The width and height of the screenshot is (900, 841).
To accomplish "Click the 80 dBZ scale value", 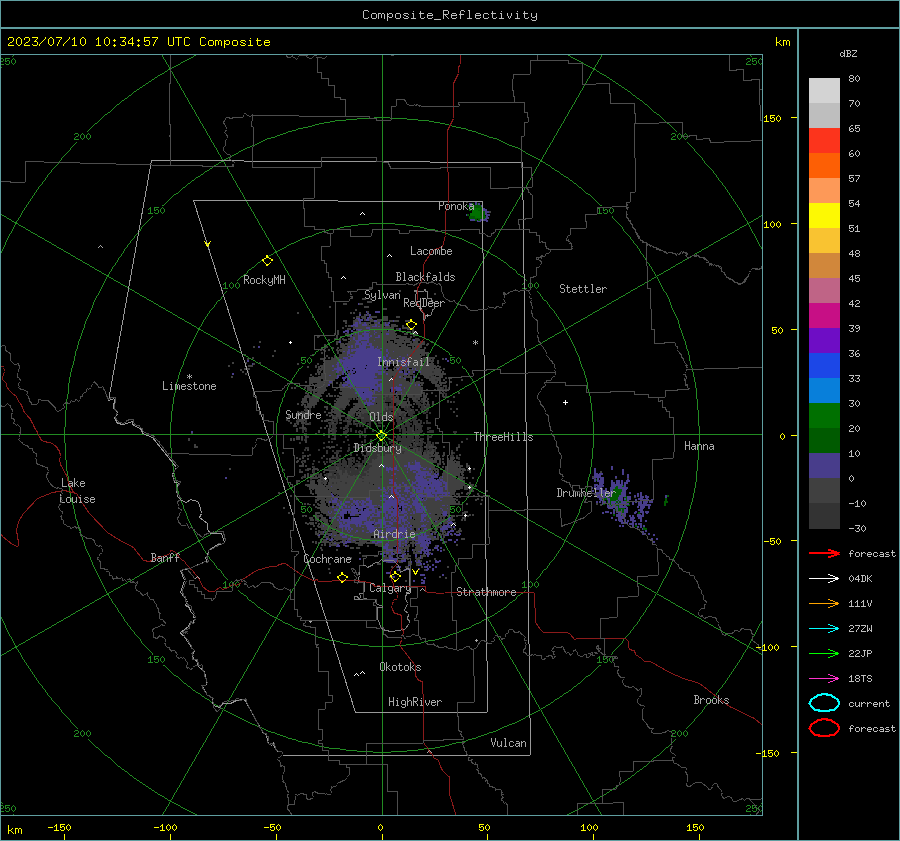I will coord(854,79).
